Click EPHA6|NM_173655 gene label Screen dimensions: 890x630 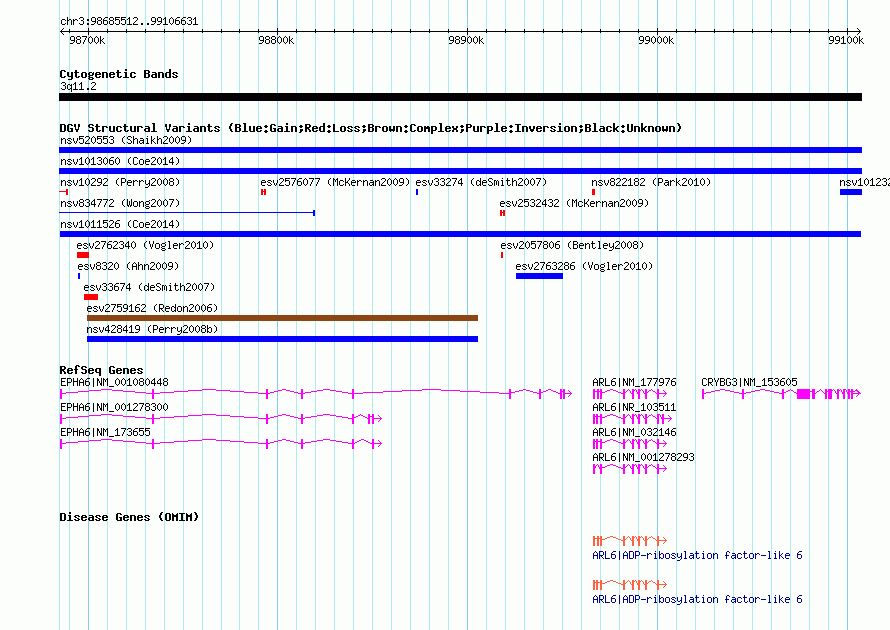[x=105, y=432]
